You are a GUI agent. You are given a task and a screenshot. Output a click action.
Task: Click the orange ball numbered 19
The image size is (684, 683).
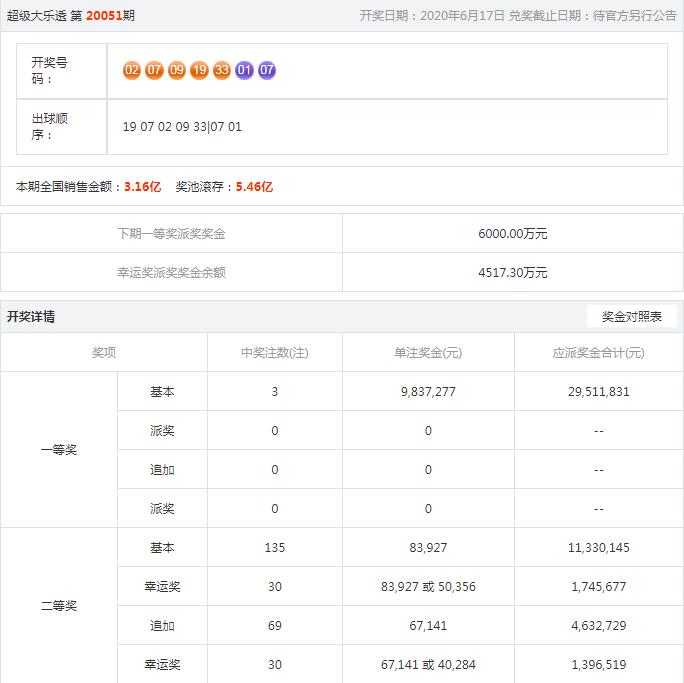[199, 70]
